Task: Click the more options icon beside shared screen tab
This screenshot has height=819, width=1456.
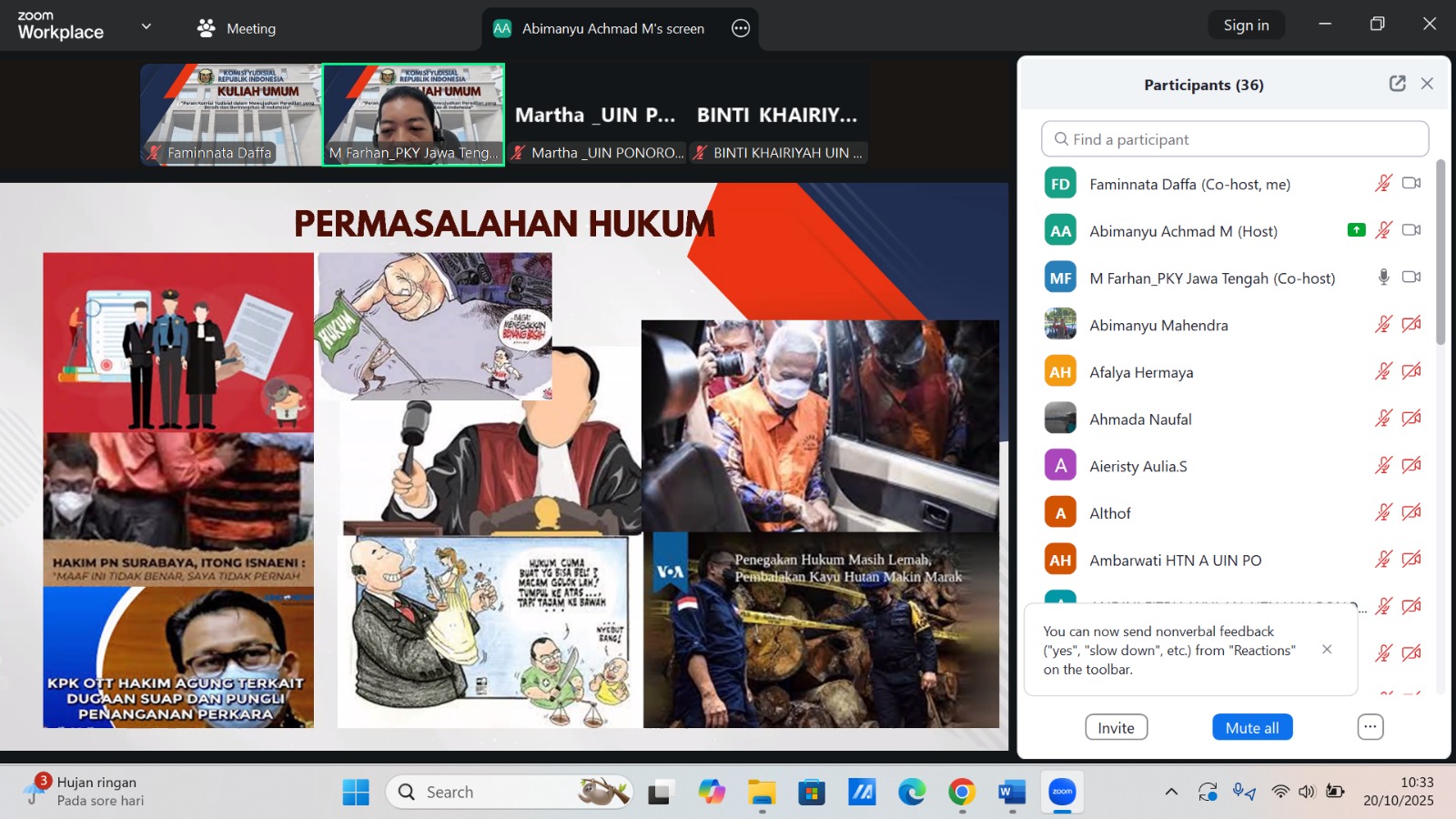Action: coord(741,28)
